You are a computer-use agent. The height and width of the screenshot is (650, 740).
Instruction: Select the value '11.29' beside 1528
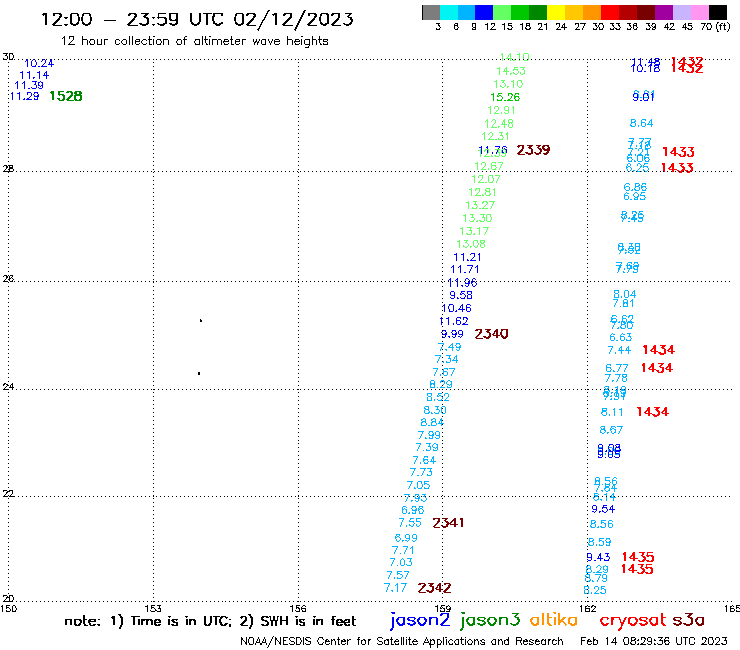[x=25, y=96]
